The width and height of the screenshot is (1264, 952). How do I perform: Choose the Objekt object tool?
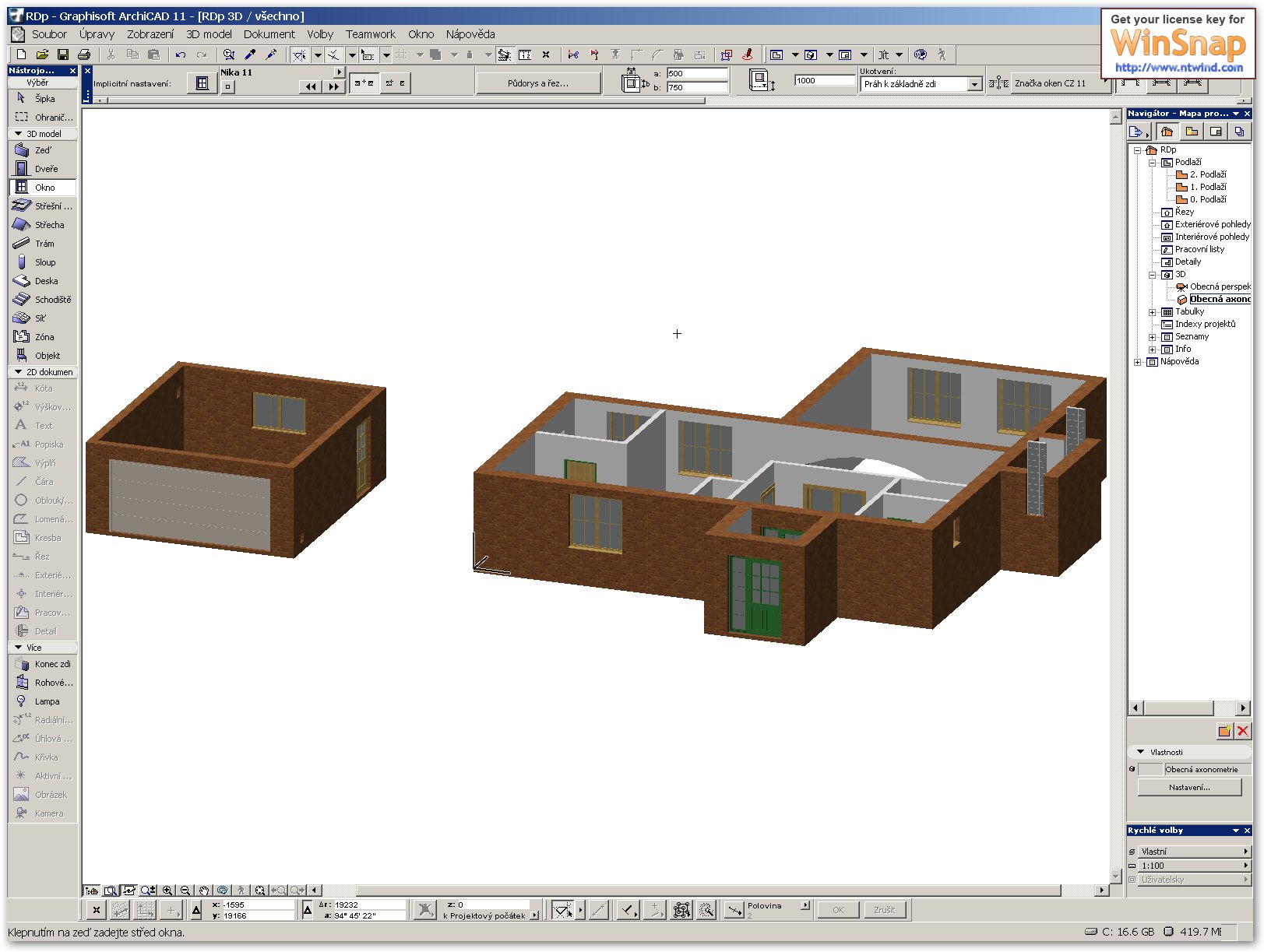point(43,356)
